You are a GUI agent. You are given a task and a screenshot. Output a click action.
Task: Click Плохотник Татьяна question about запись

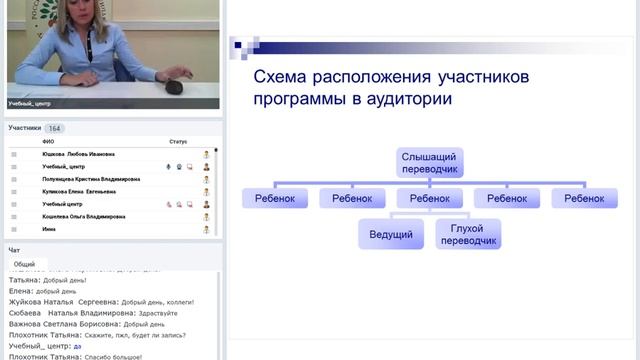tap(97, 336)
